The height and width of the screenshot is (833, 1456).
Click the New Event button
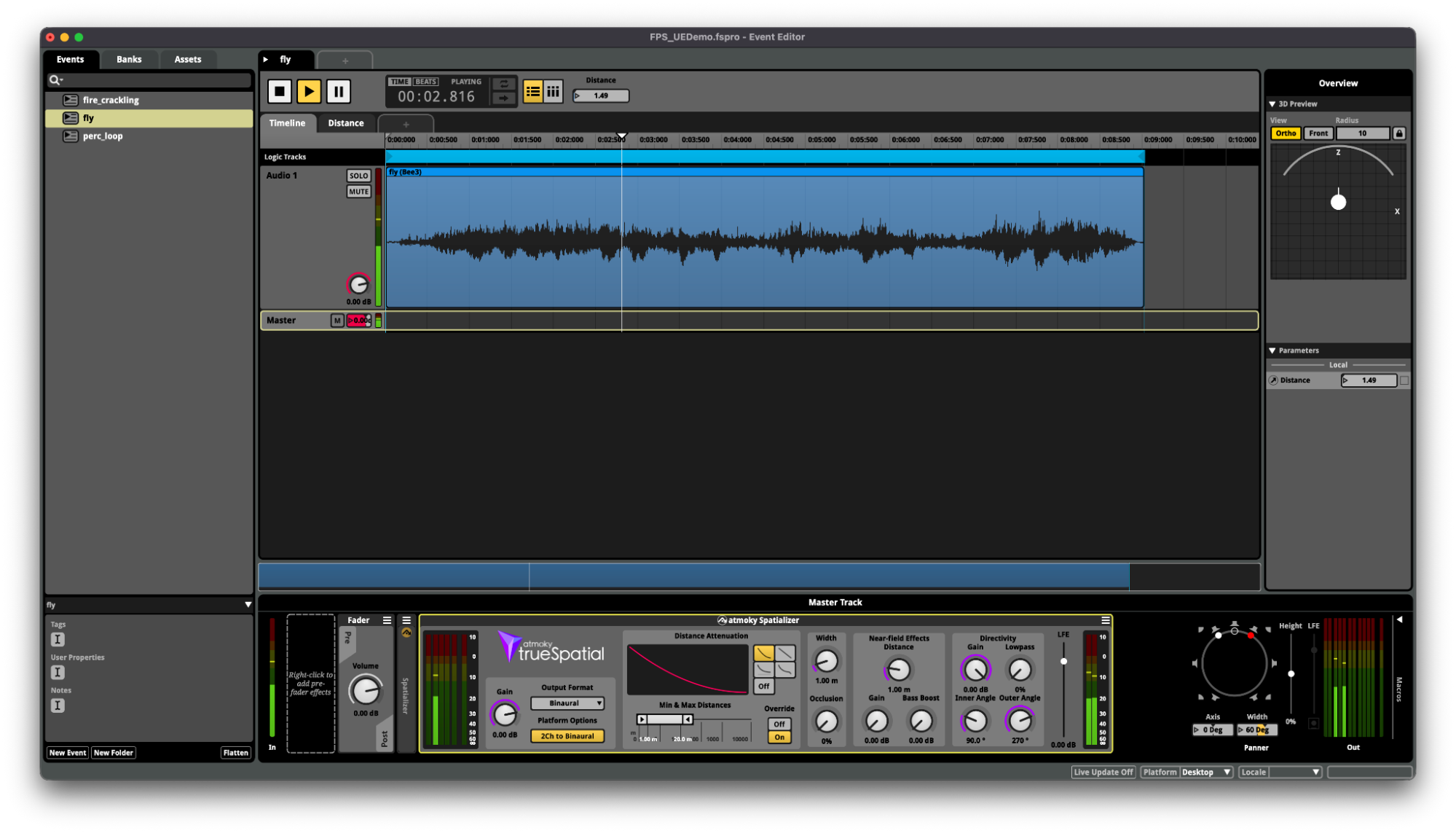coord(68,753)
